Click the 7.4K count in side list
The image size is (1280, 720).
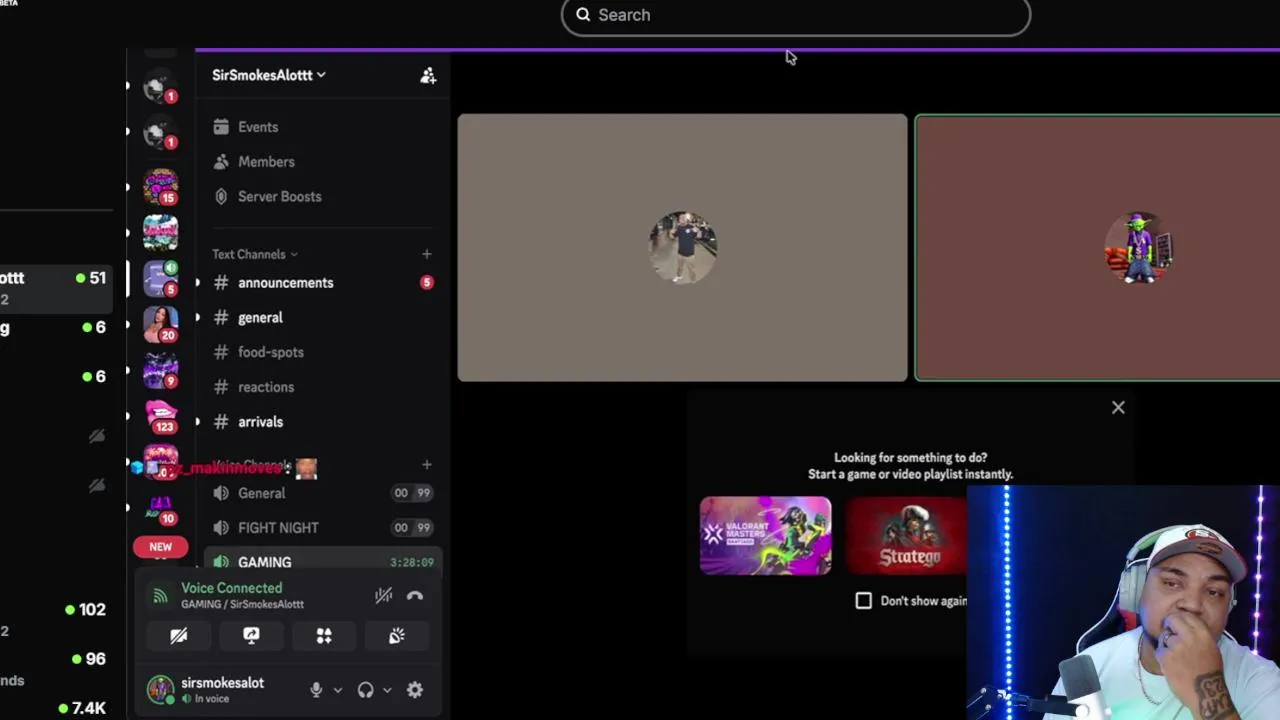pos(88,708)
